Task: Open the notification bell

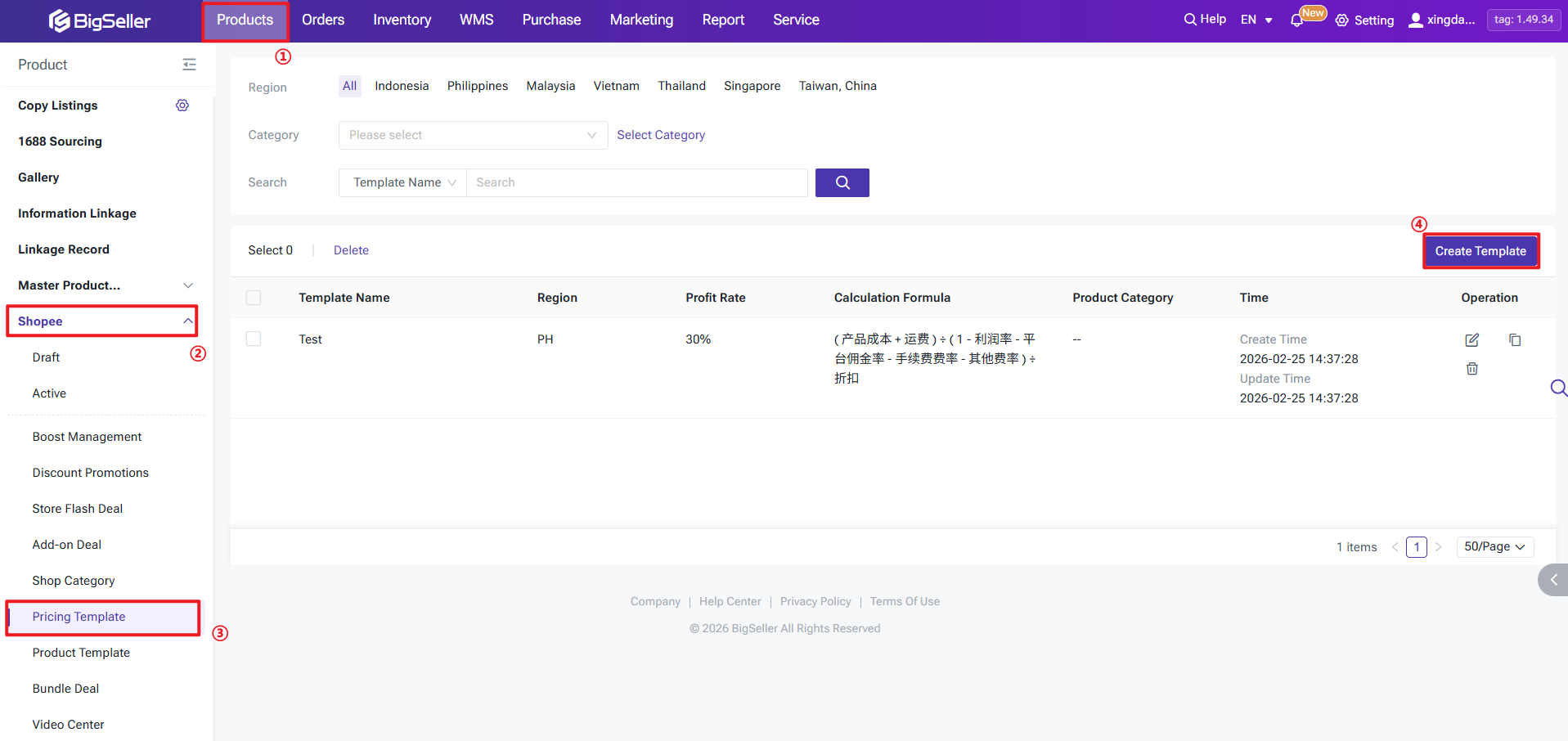Action: coord(1296,20)
